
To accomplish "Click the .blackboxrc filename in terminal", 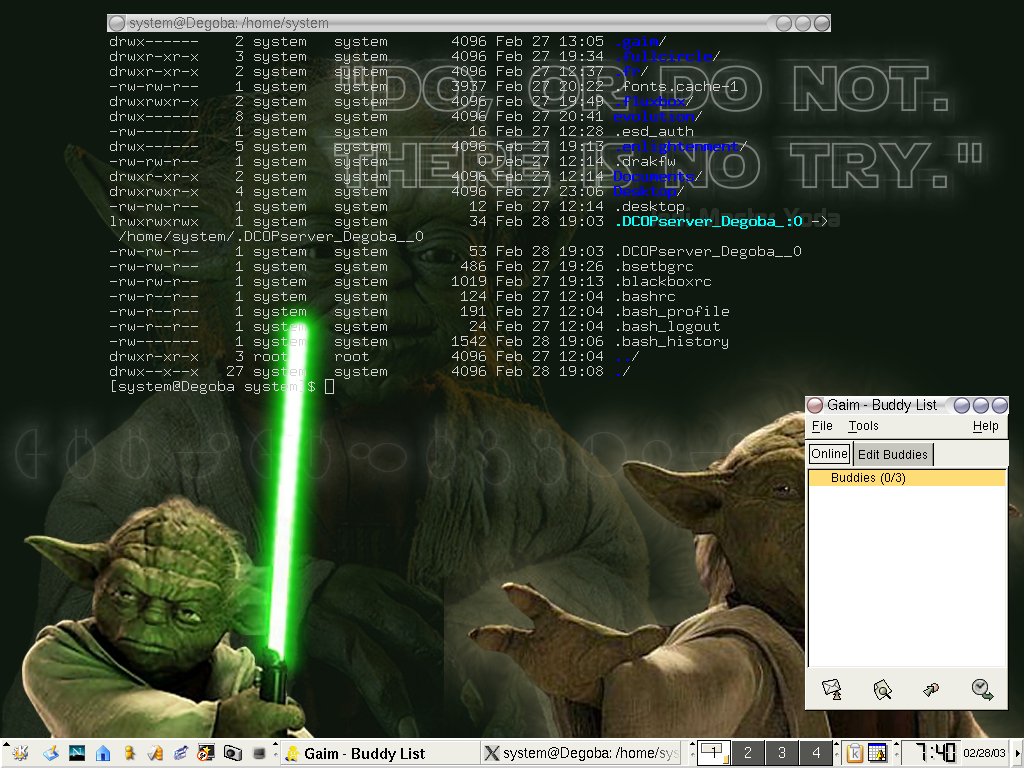I will coord(663,281).
